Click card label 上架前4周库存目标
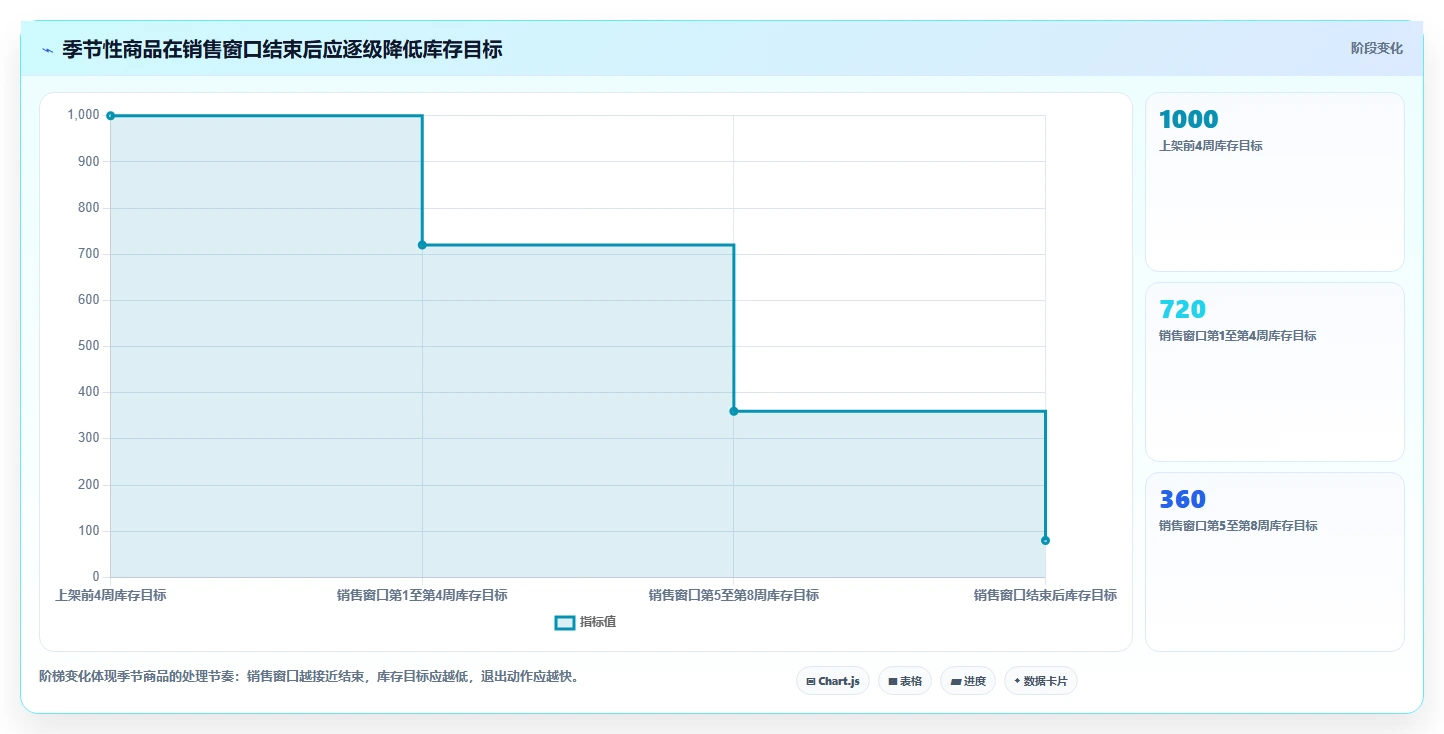This screenshot has height=734, width=1444. pos(1210,146)
